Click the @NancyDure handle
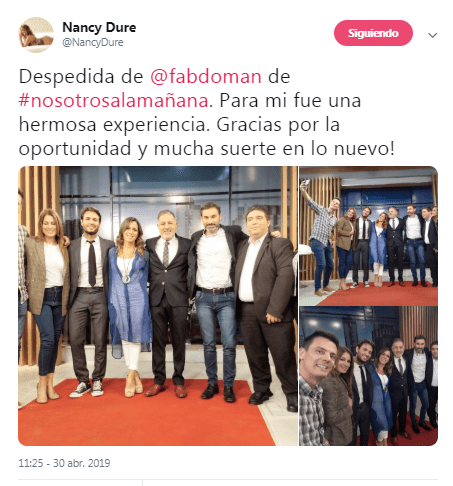Viewport: 453px width, 486px height. click(93, 42)
